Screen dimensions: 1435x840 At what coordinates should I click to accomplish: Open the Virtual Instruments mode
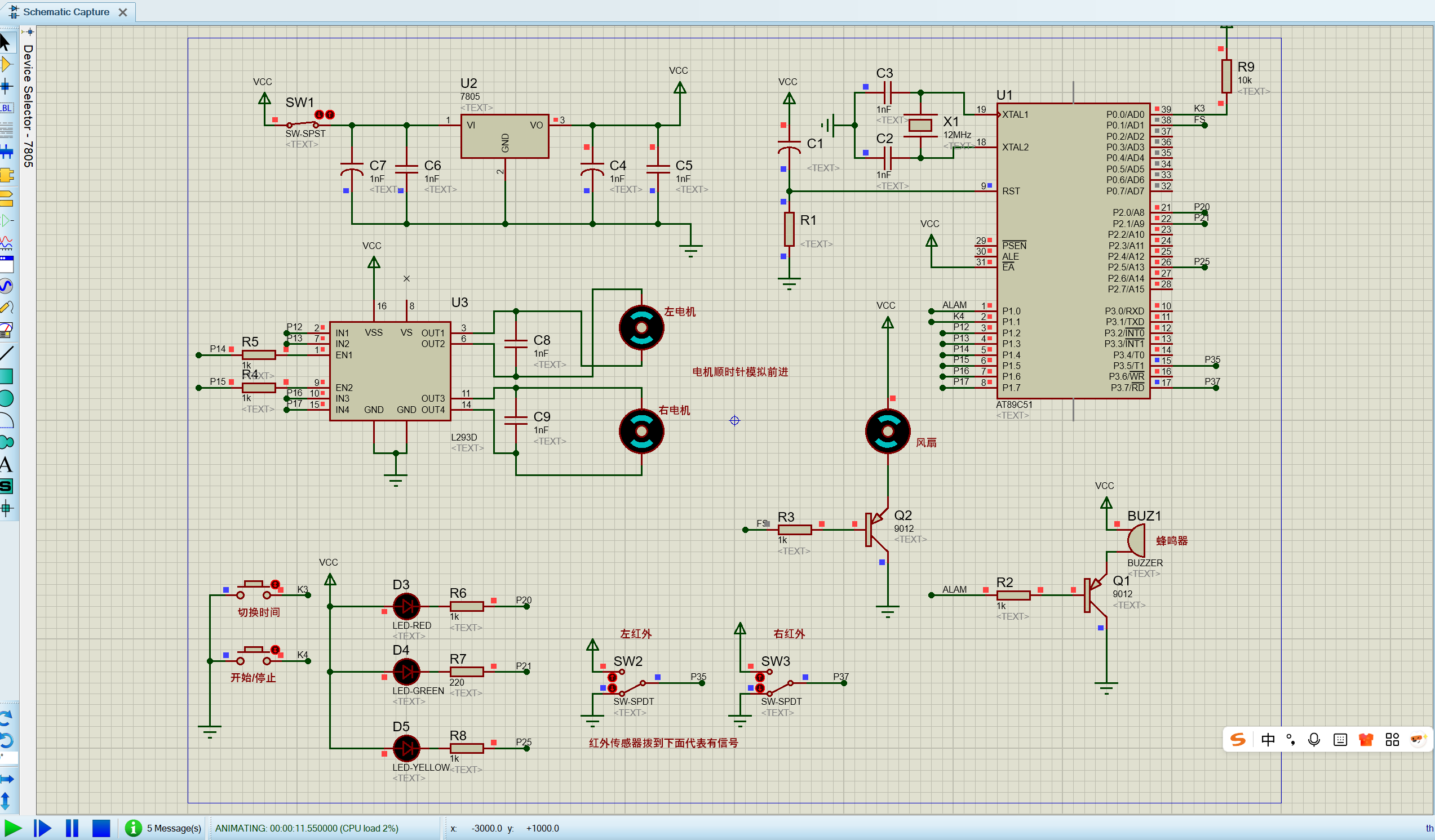point(6,330)
